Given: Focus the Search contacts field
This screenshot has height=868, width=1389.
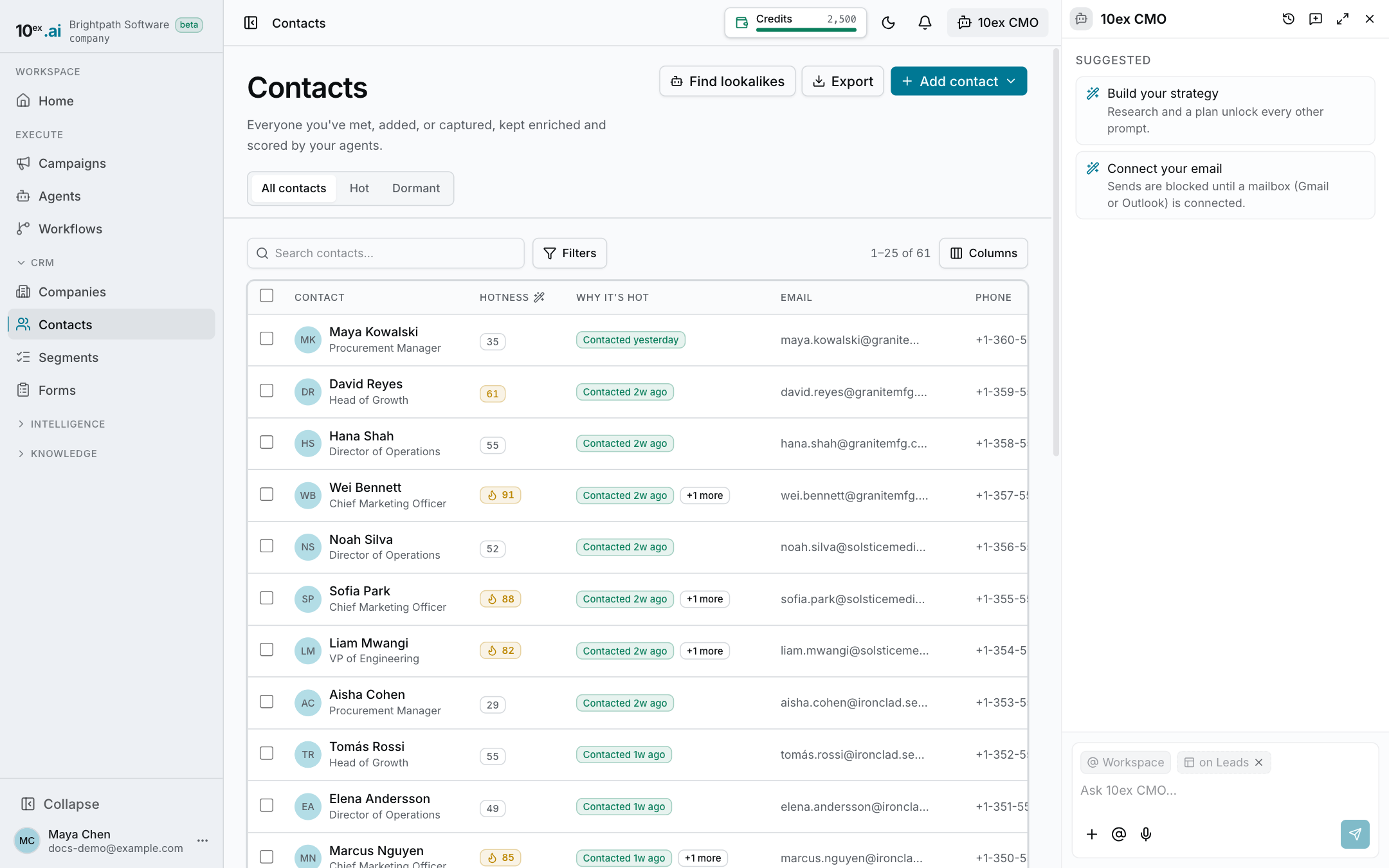Looking at the screenshot, I should pyautogui.click(x=386, y=253).
